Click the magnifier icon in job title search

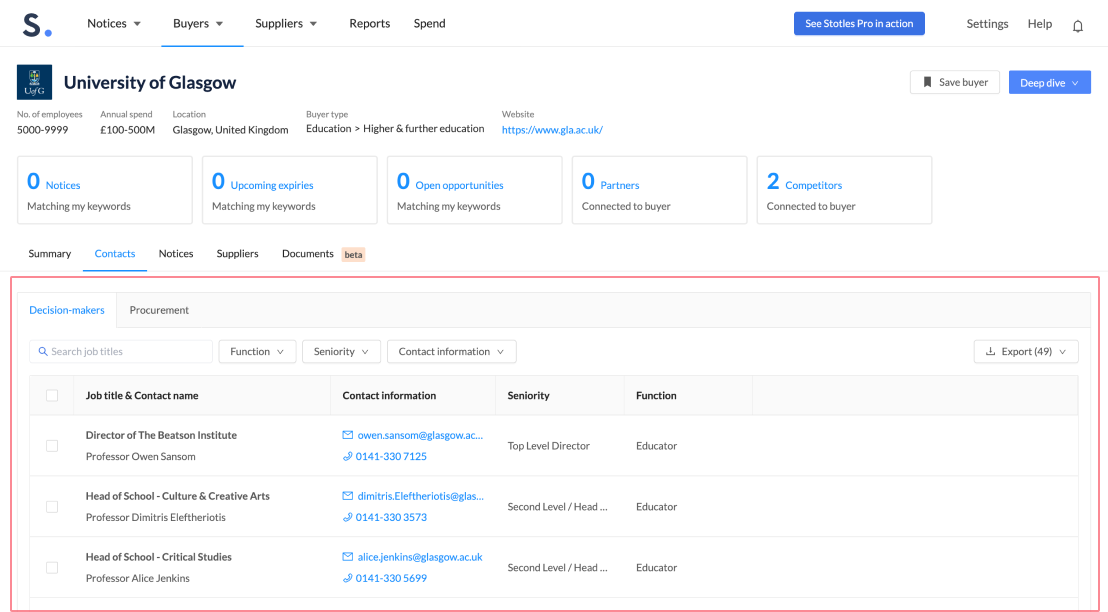[x=43, y=351]
